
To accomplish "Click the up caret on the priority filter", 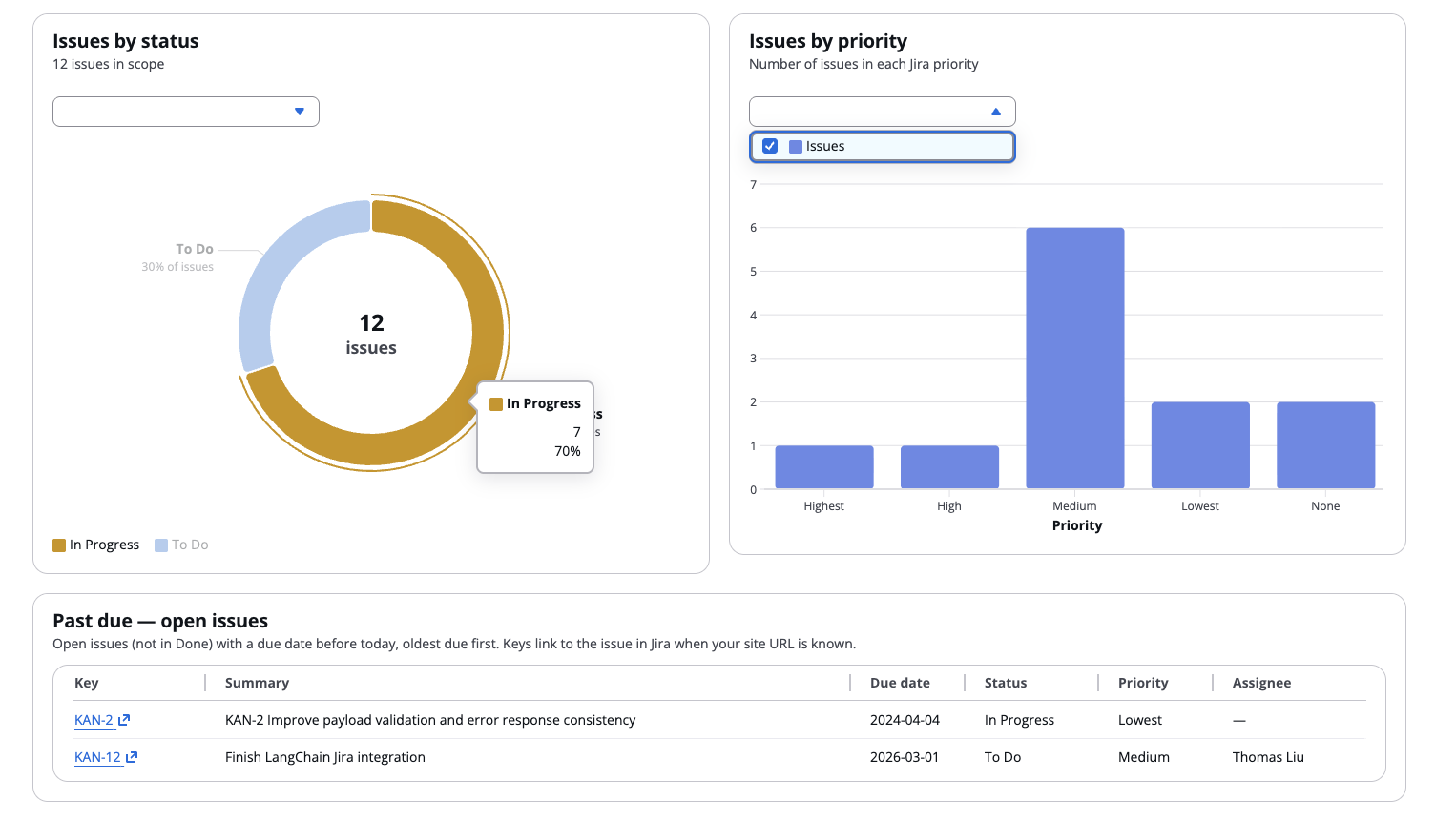I will [995, 112].
